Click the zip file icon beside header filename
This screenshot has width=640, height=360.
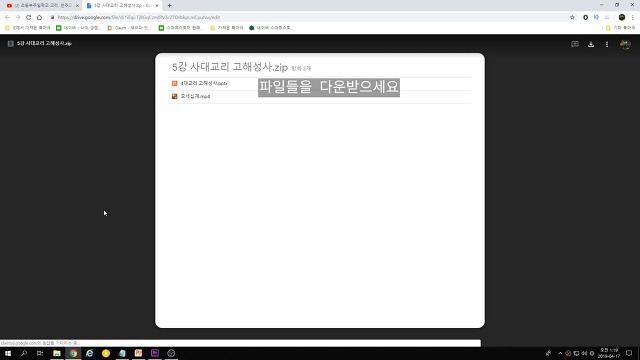coord(11,43)
